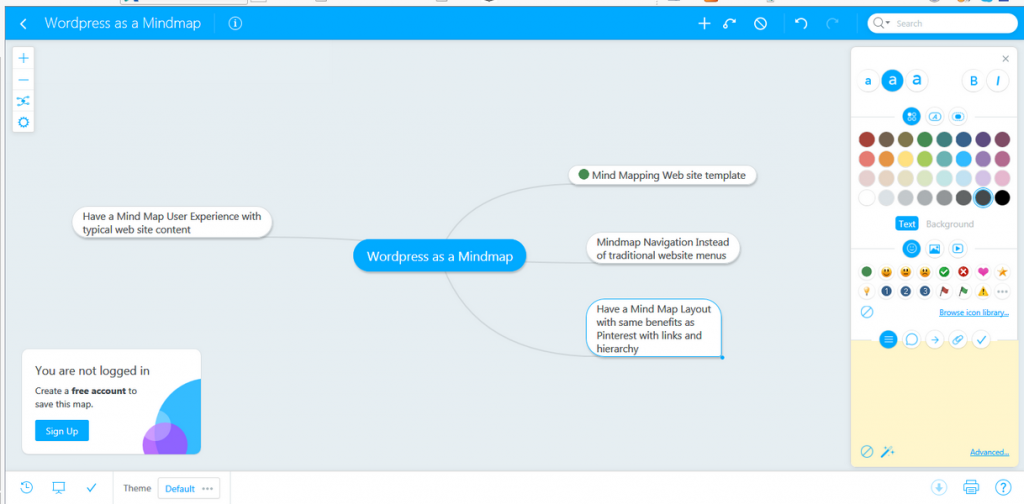Toggle italic text formatting
1024x504 pixels.
point(998,81)
